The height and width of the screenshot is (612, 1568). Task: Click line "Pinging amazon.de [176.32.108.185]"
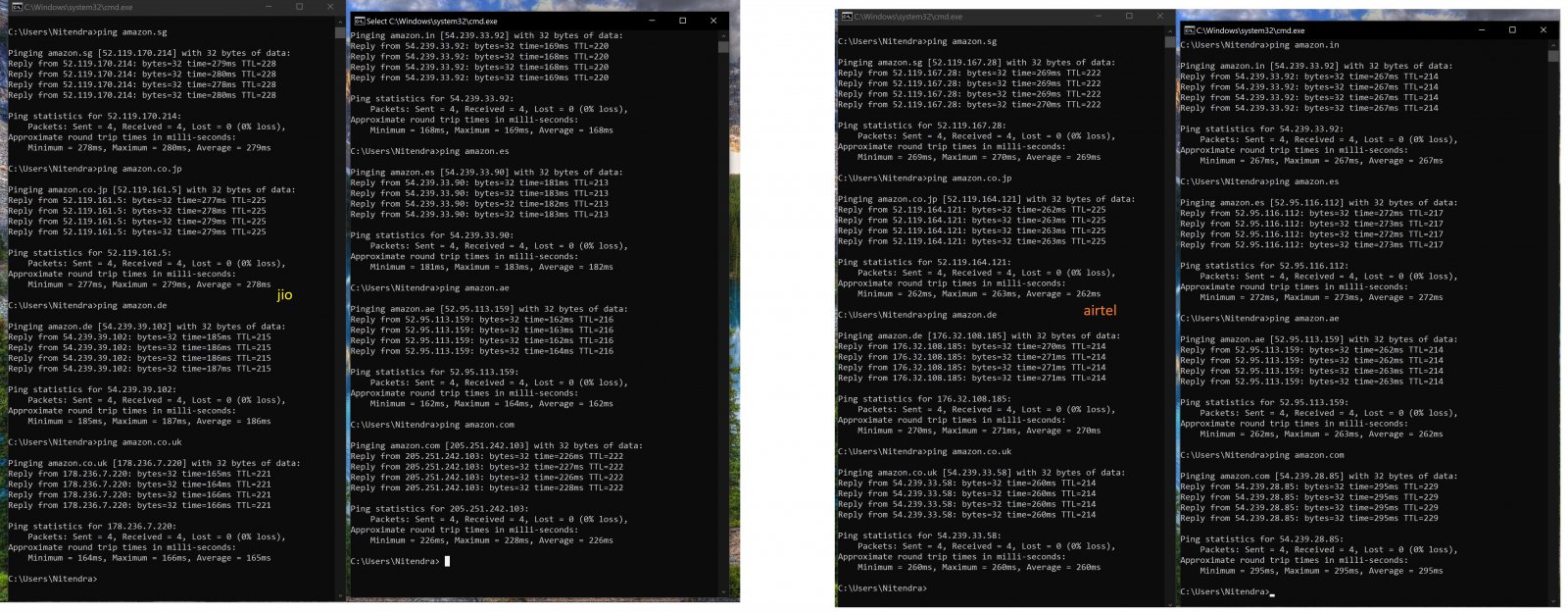tap(979, 335)
